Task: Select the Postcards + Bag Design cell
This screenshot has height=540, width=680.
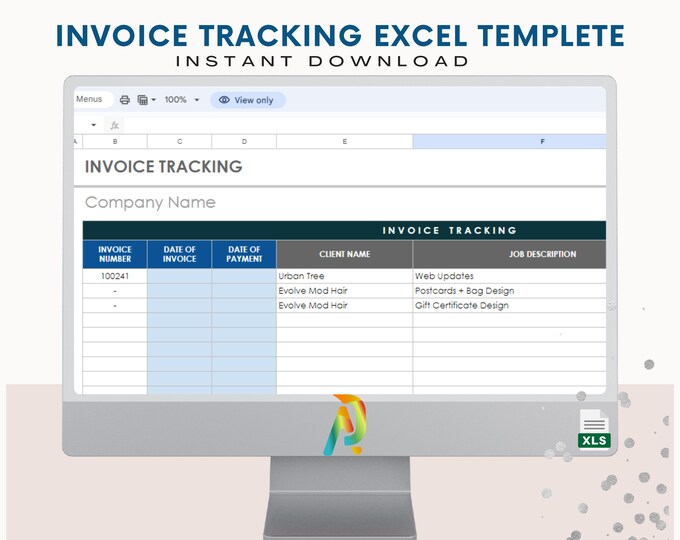Action: tap(510, 291)
